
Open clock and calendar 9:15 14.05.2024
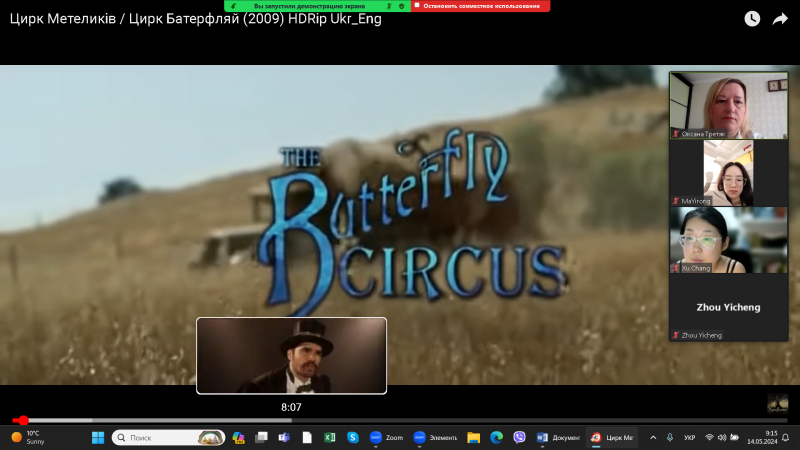[762, 438]
